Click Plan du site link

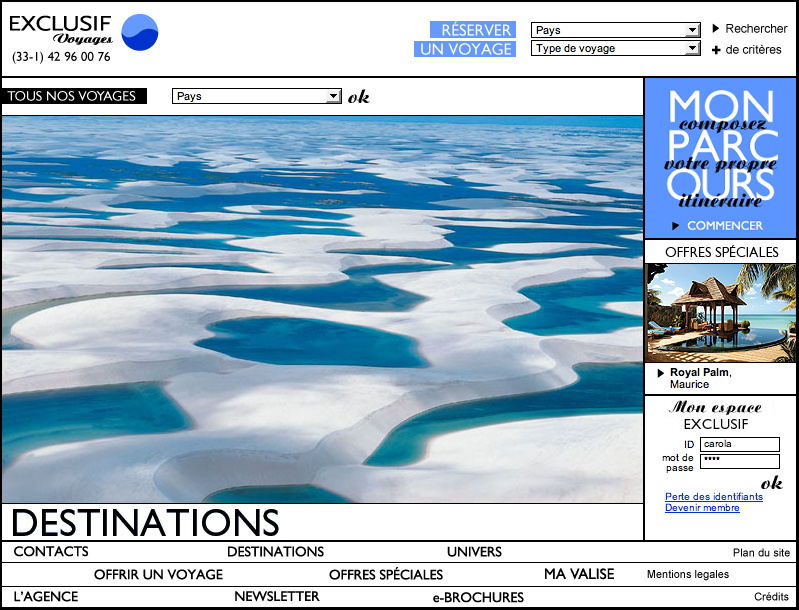pyautogui.click(x=761, y=552)
